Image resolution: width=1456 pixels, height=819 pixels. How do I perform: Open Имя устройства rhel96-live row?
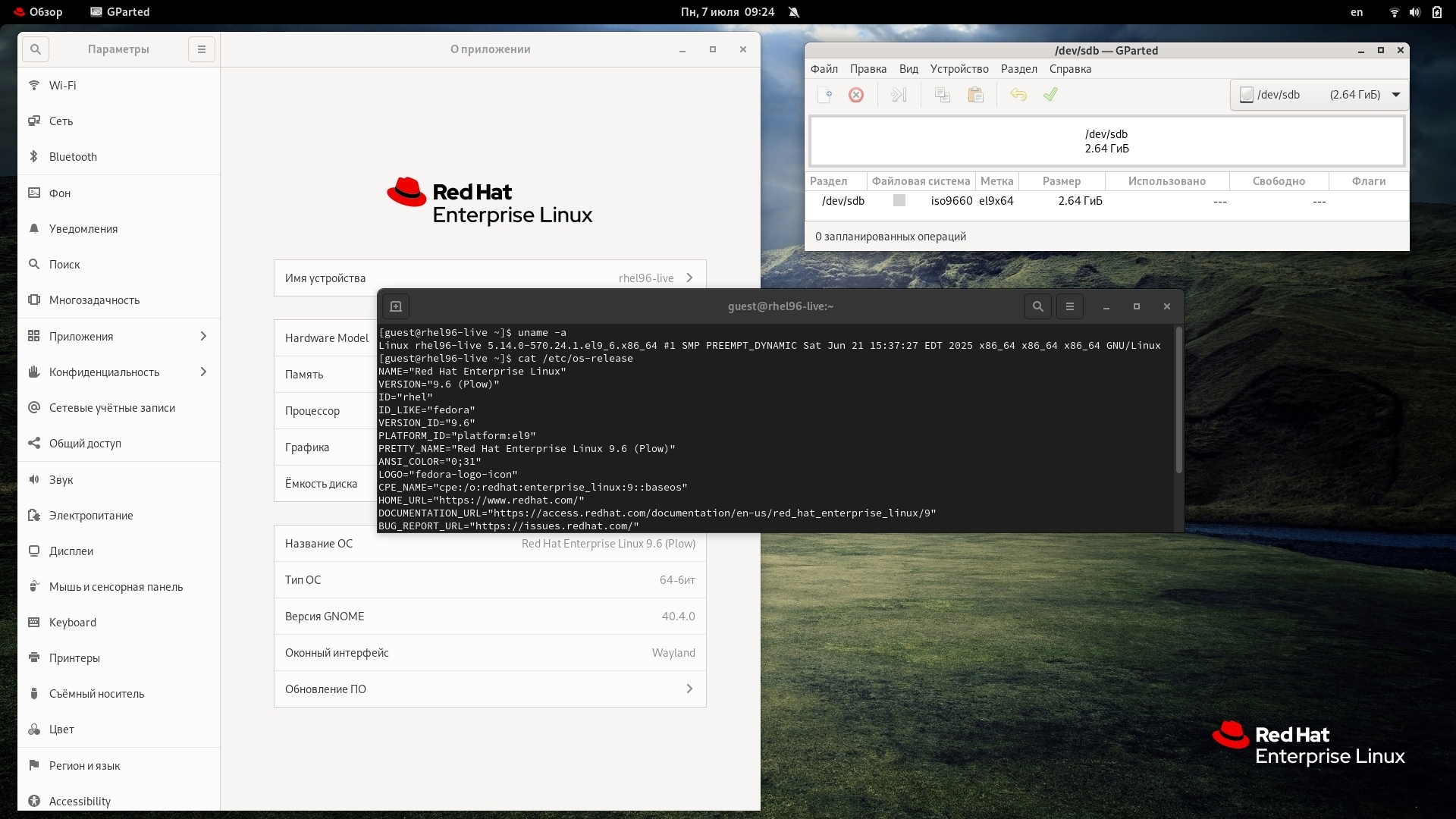point(490,278)
